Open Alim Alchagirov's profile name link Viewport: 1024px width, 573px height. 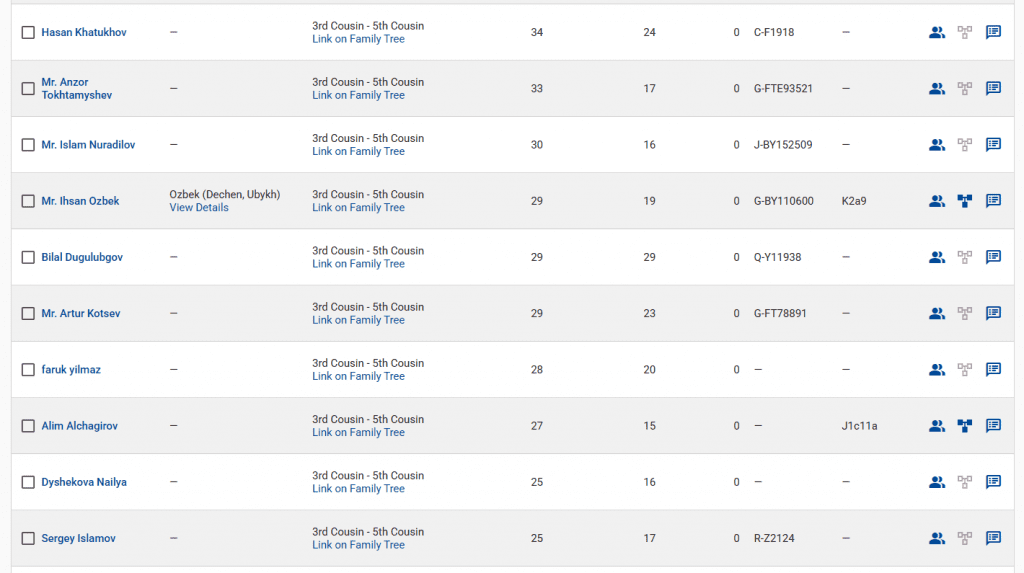pos(79,426)
